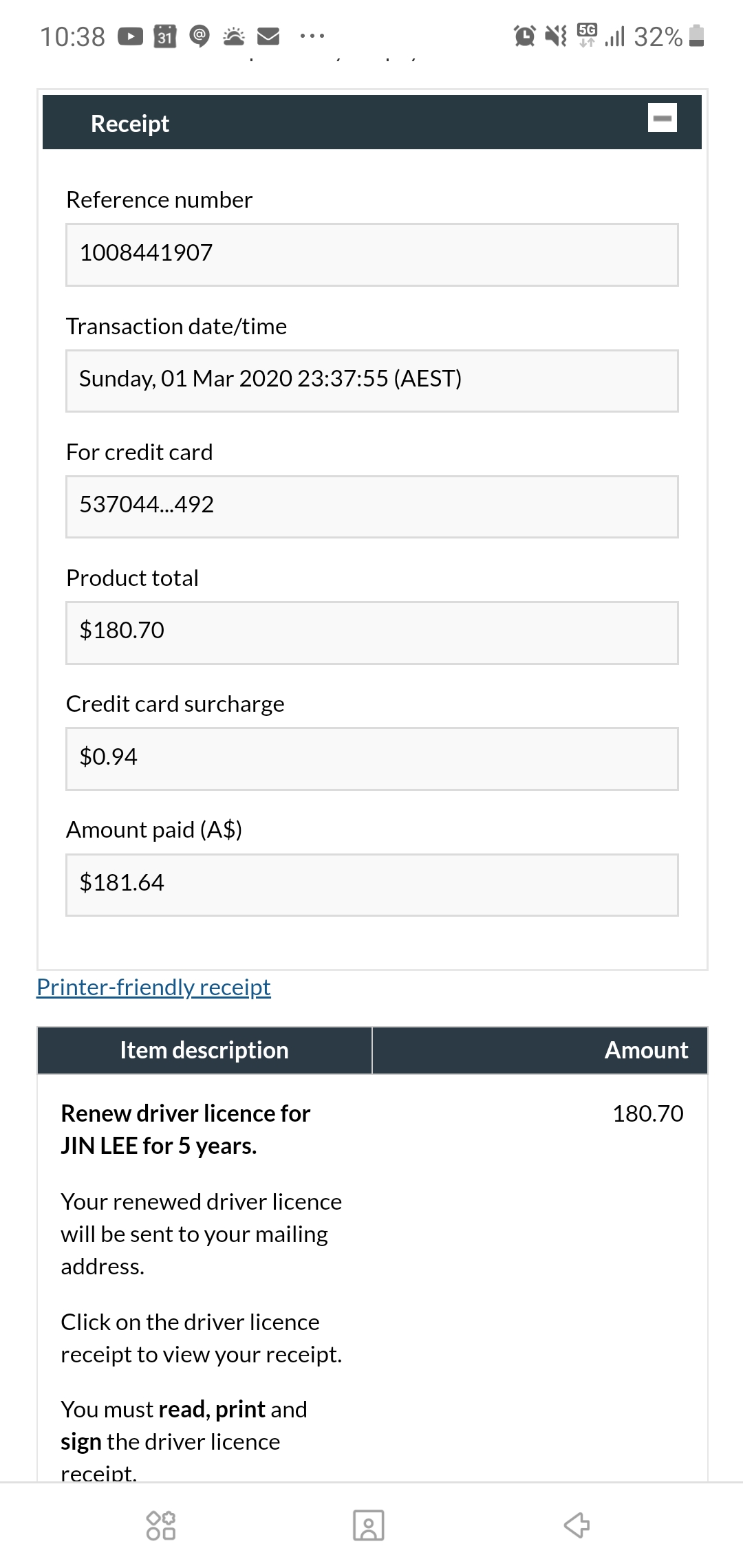Image resolution: width=743 pixels, height=1568 pixels.
Task: Open the apps grid icon in bottom bar
Action: point(161,1525)
